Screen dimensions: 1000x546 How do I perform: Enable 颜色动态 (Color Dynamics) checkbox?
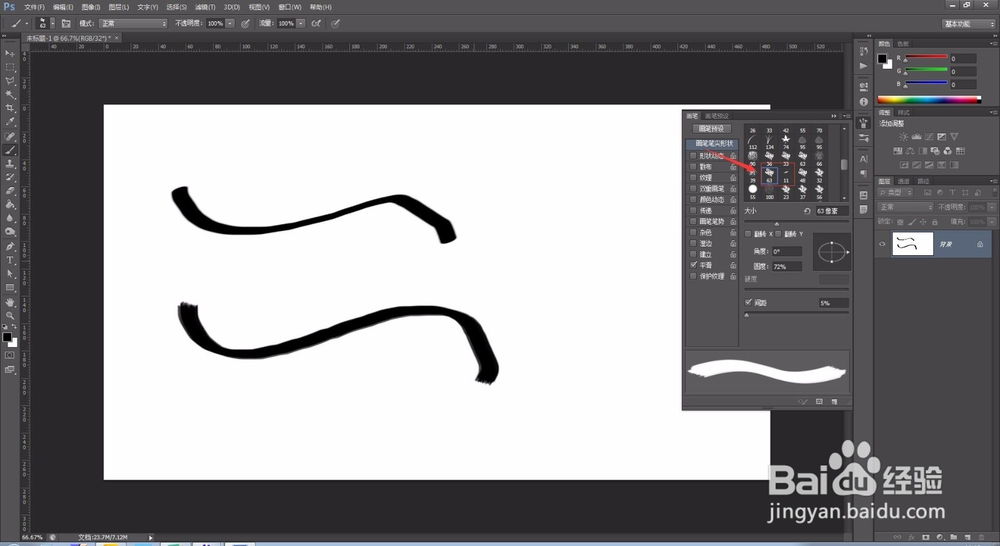pos(693,199)
